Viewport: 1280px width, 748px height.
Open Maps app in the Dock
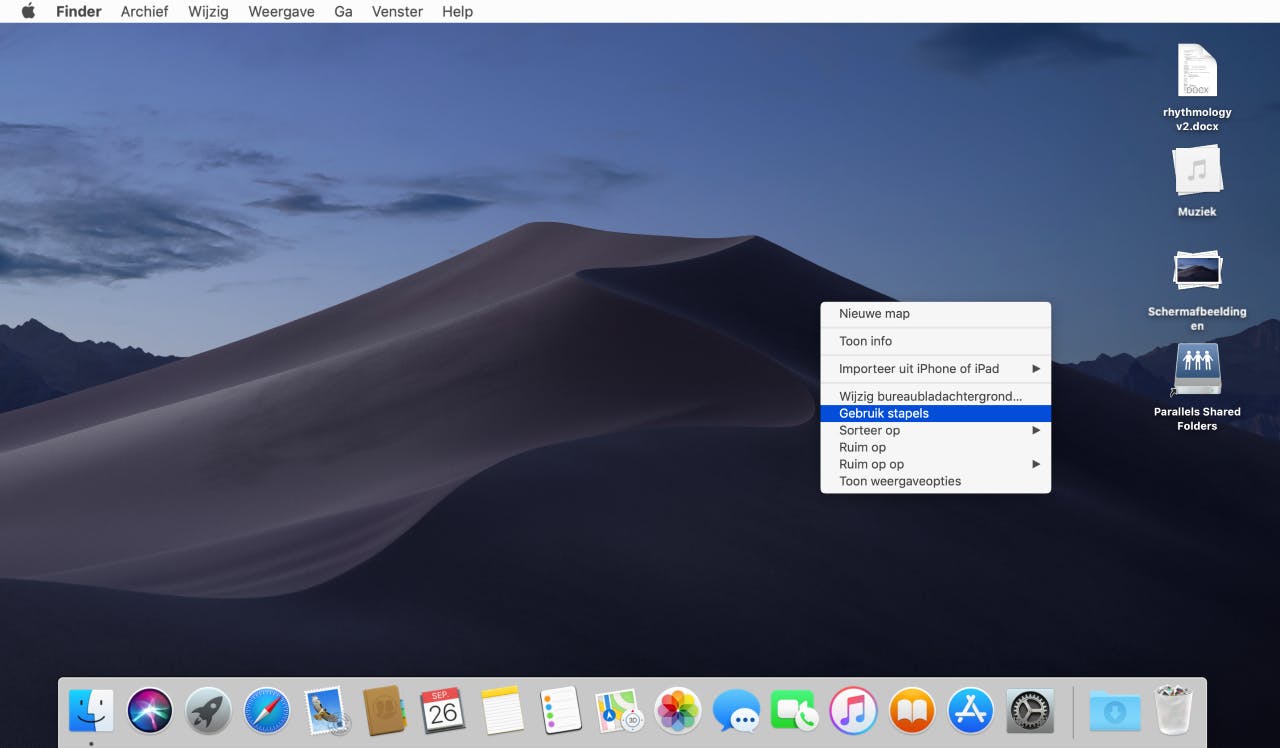tap(619, 711)
